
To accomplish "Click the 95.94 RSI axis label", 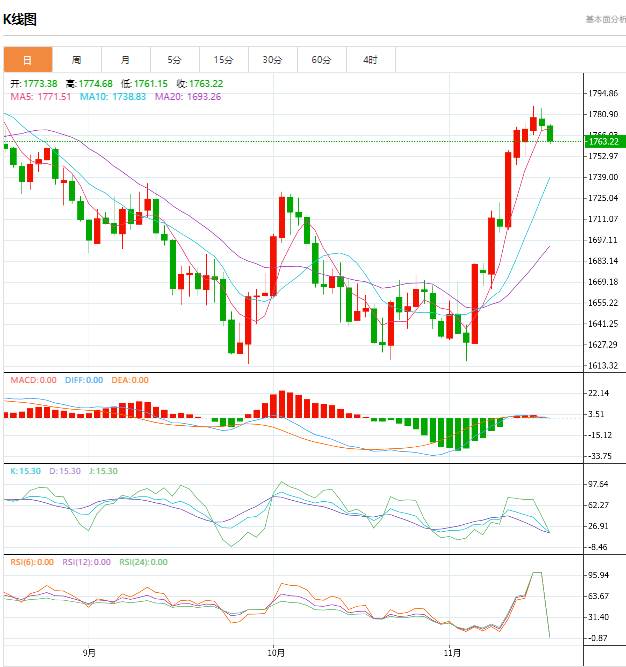I will (x=598, y=575).
